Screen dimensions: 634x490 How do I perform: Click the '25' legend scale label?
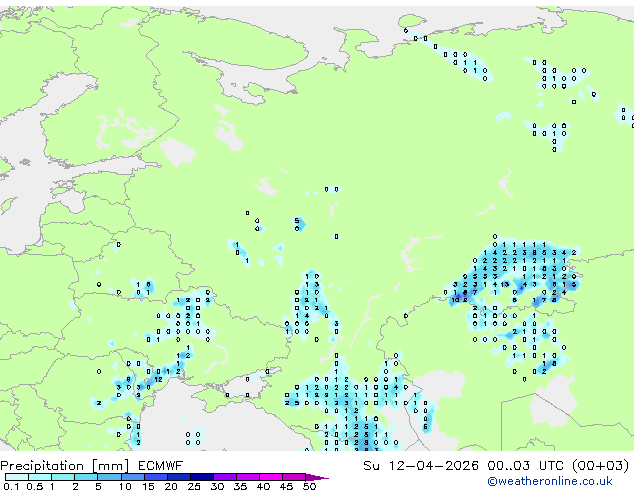[194, 486]
